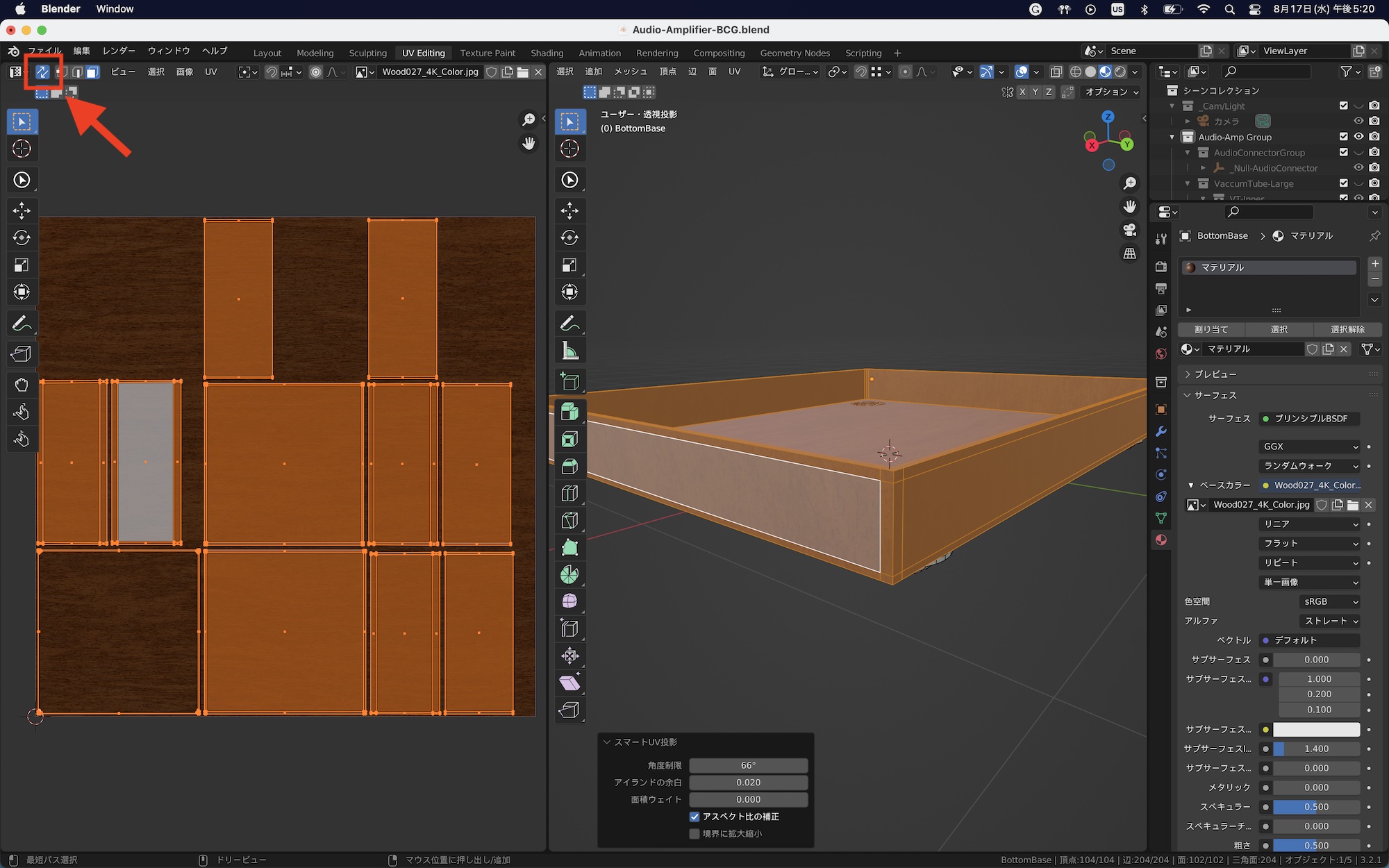1389x868 pixels.
Task: Expand the プレビュー panel
Action: tap(1215, 374)
